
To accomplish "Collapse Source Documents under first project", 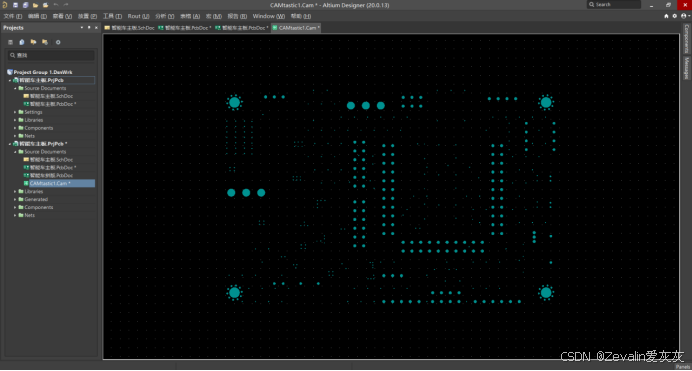I will [15, 88].
